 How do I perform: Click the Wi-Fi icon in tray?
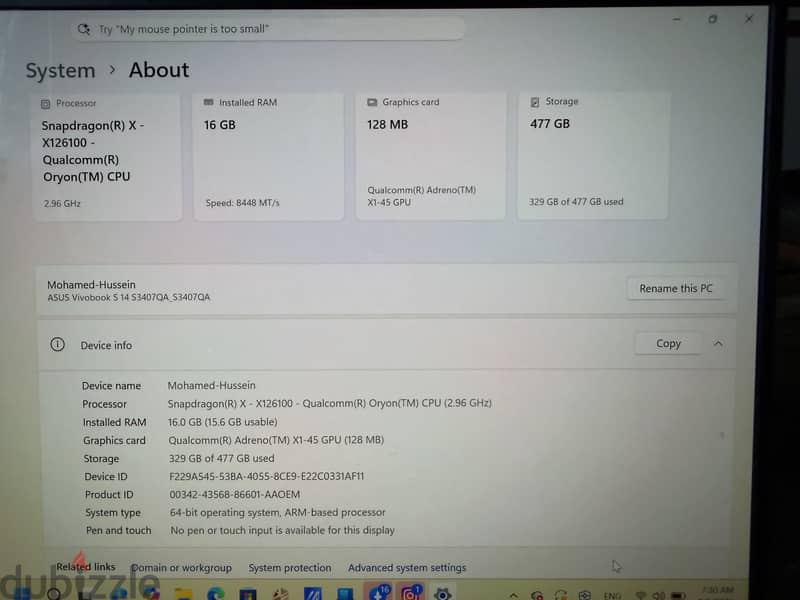(641, 595)
